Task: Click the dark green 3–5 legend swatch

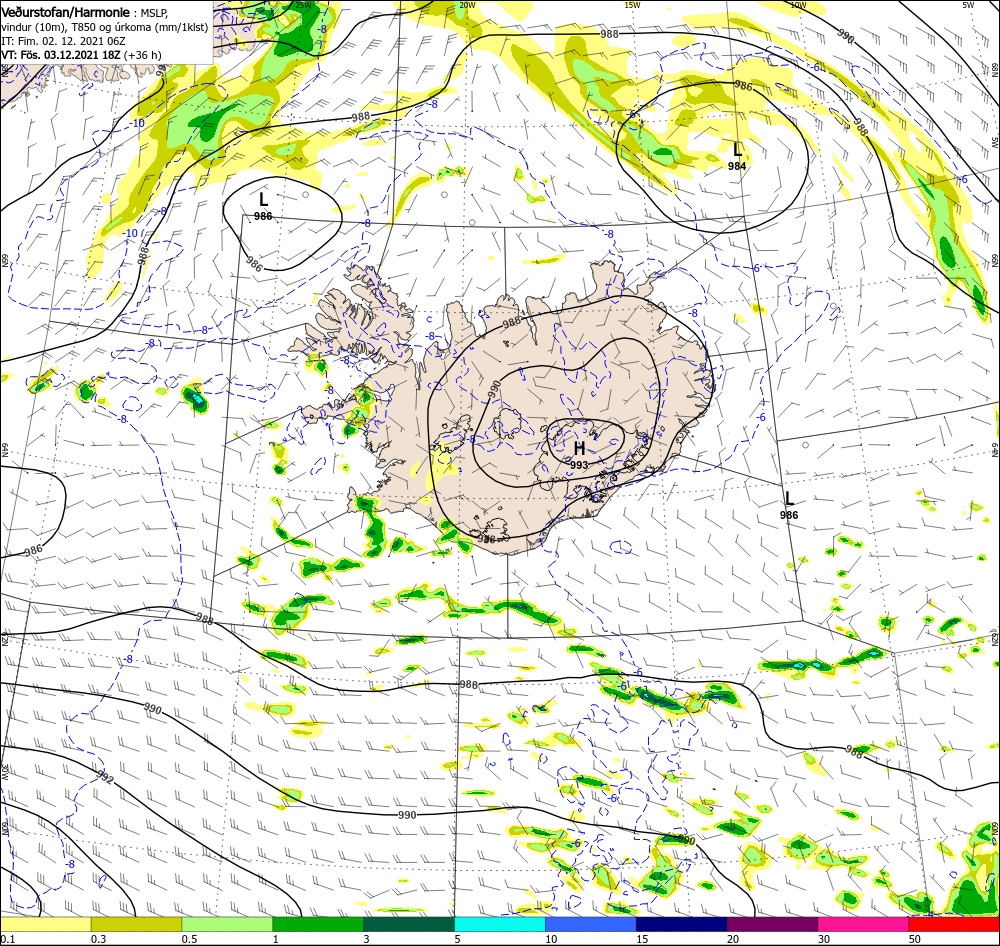Action: pos(409,924)
